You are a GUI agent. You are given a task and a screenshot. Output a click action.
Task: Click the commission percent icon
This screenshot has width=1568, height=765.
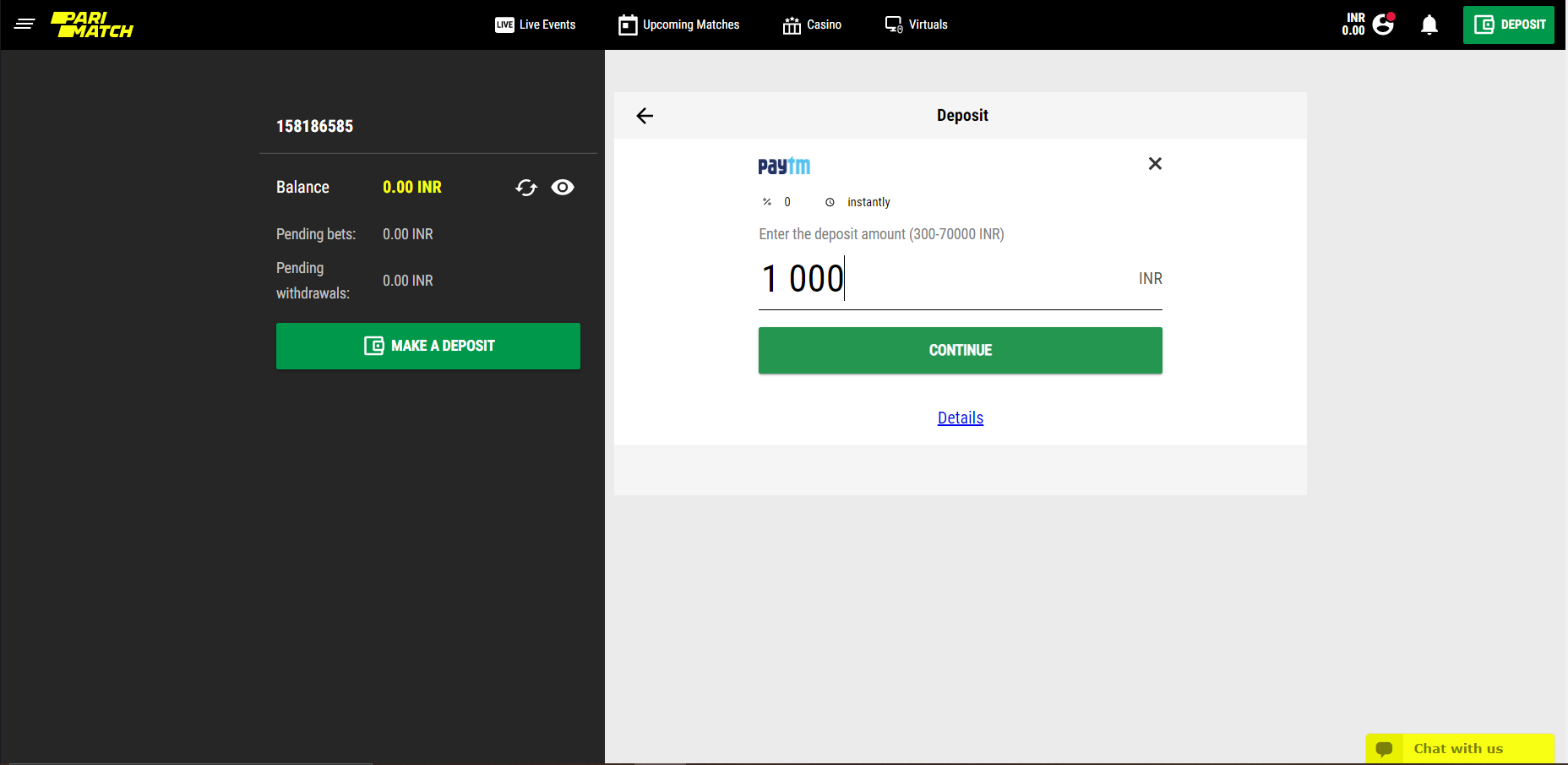coord(767,202)
